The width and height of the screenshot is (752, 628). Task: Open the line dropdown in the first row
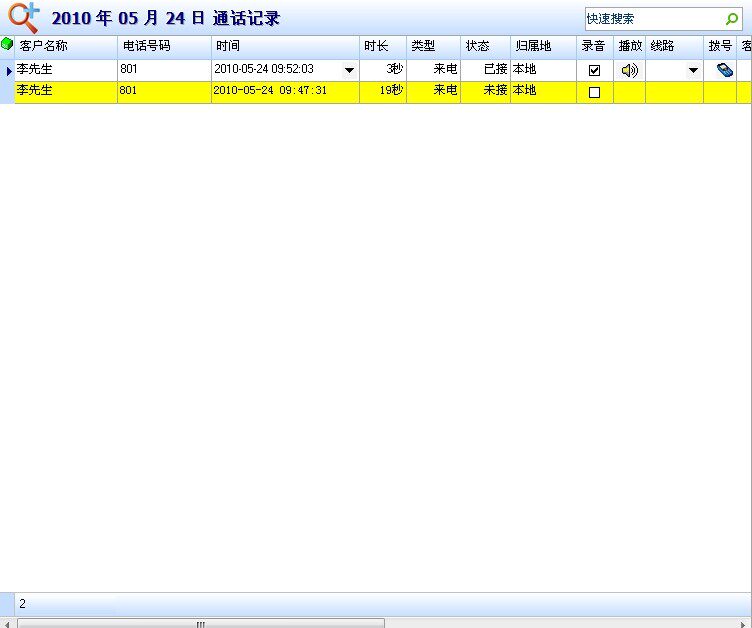[693, 71]
